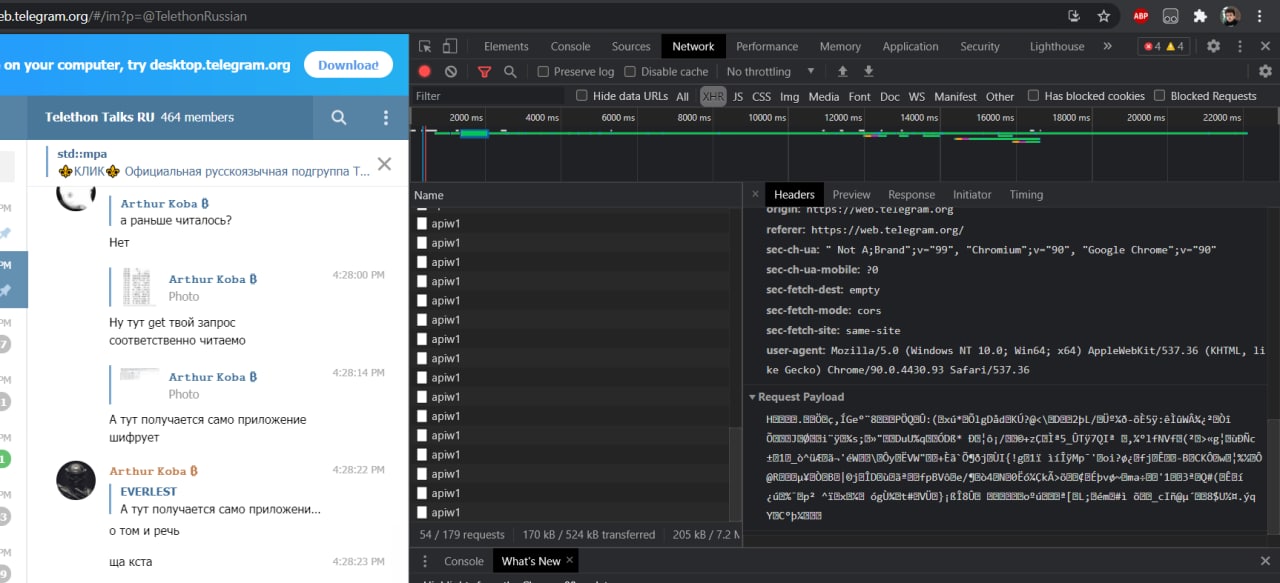Open AdBlock Plus extension

1141,16
